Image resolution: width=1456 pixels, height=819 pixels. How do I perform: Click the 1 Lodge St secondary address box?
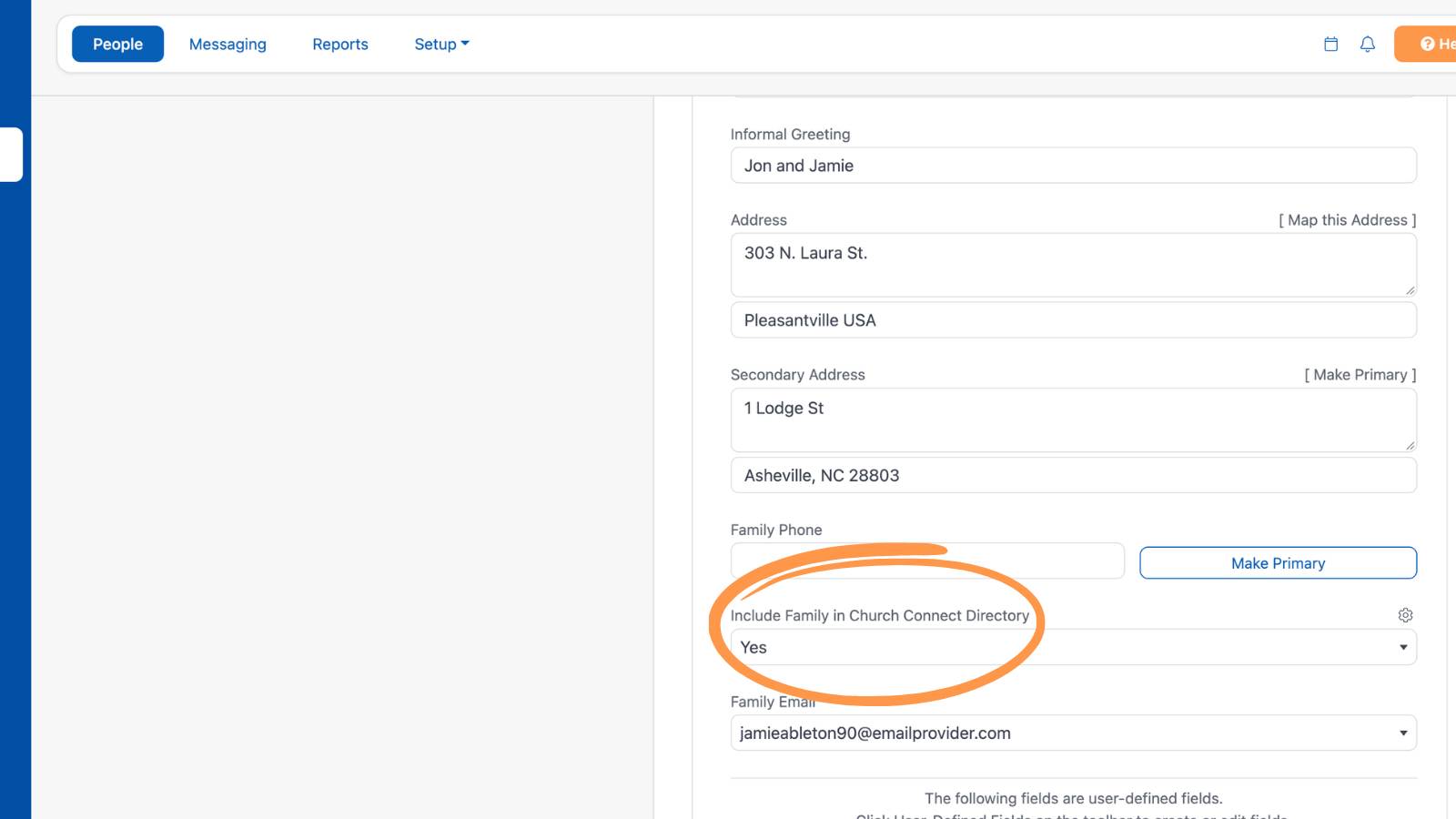(1073, 420)
